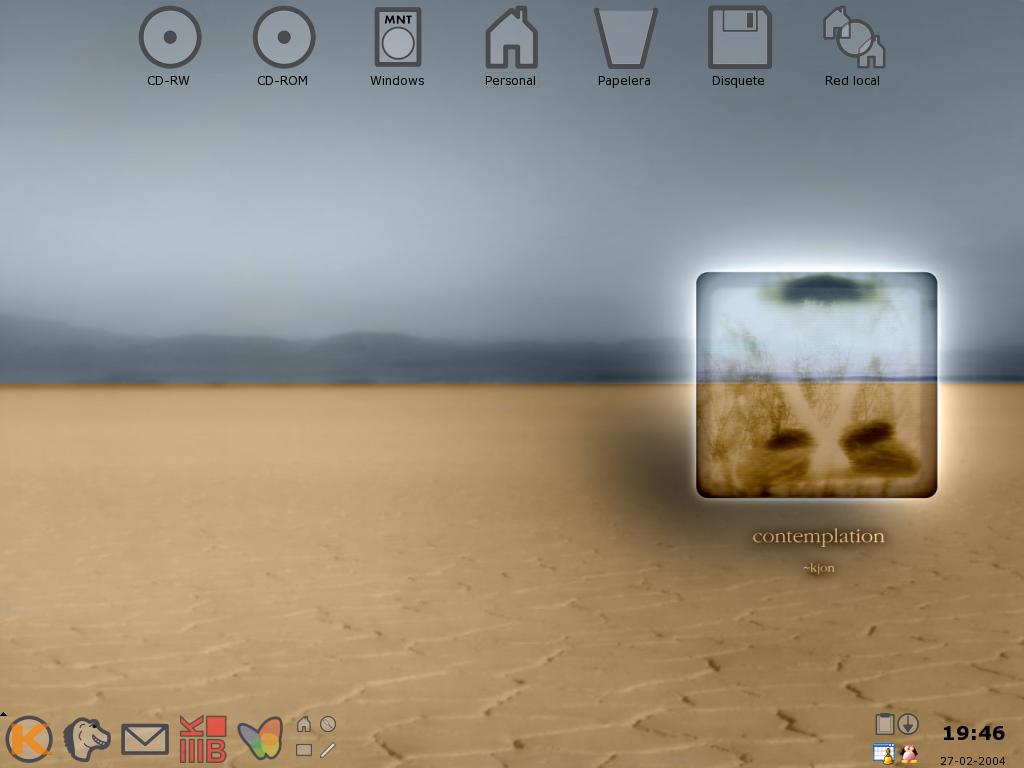Open the calendar with bell tray icon
This screenshot has height=768, width=1024.
pos(884,753)
